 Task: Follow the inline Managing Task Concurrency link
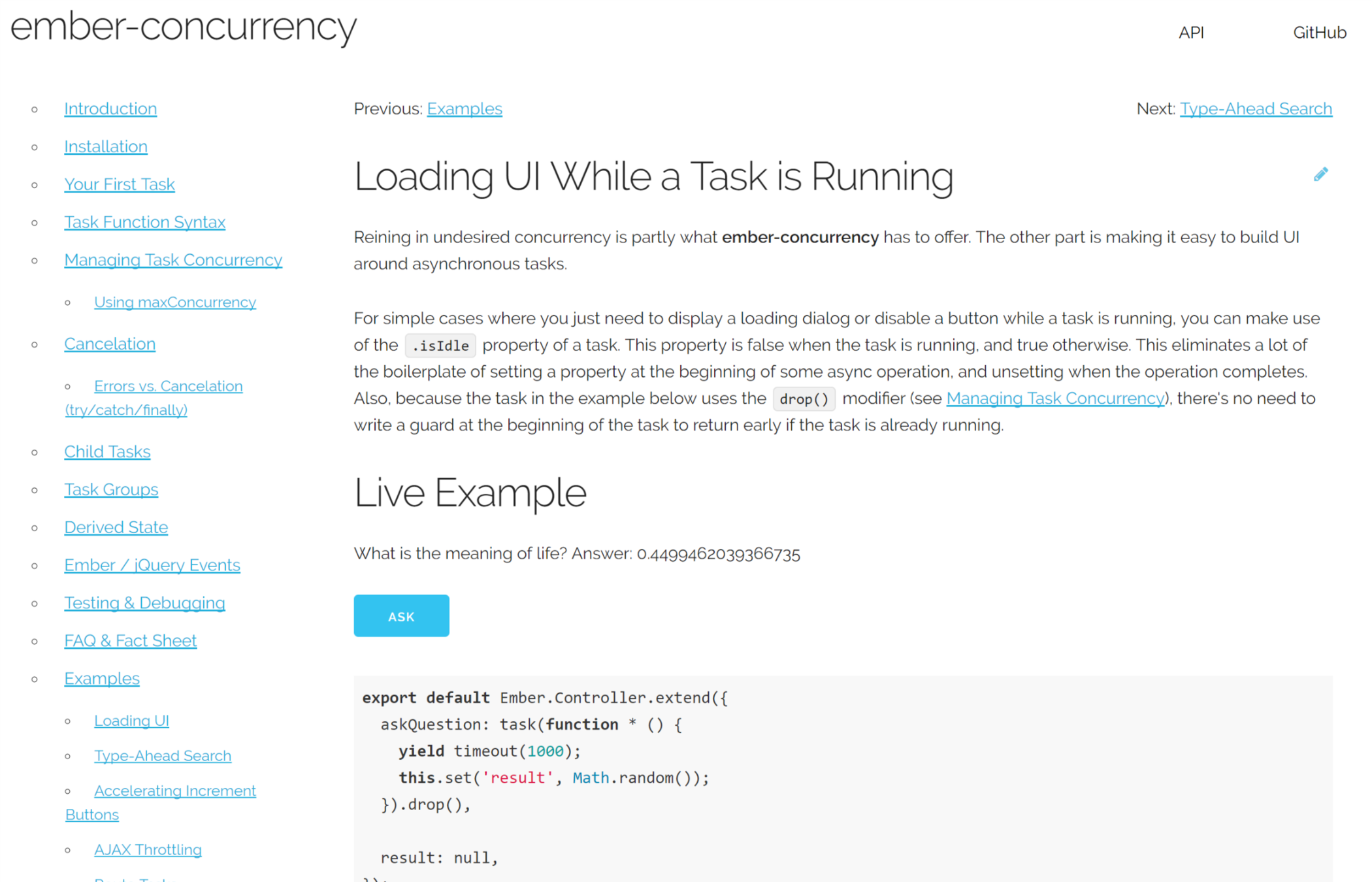click(x=1054, y=399)
